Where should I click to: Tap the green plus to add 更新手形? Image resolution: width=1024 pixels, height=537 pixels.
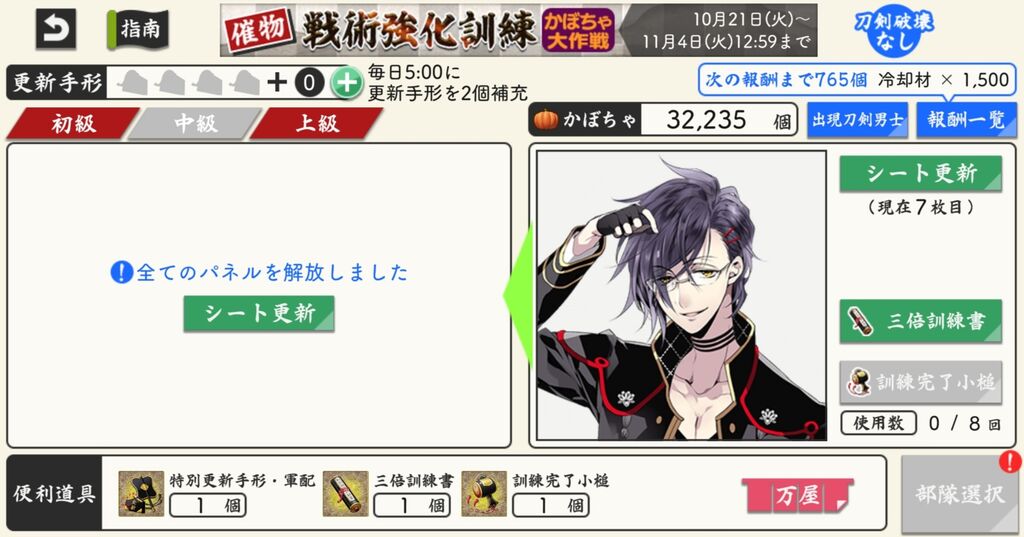(x=346, y=83)
